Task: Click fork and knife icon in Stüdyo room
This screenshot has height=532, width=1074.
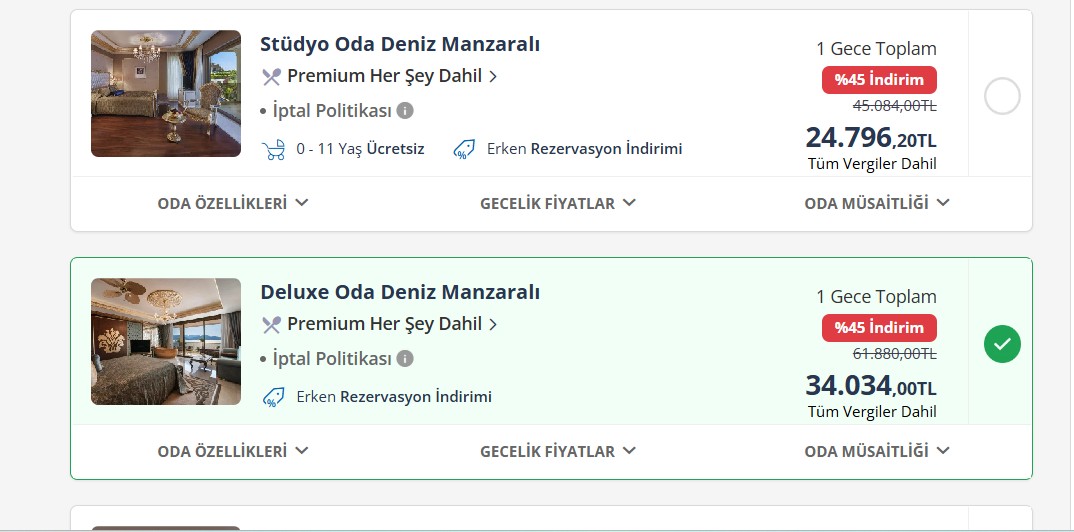Action: pos(271,76)
